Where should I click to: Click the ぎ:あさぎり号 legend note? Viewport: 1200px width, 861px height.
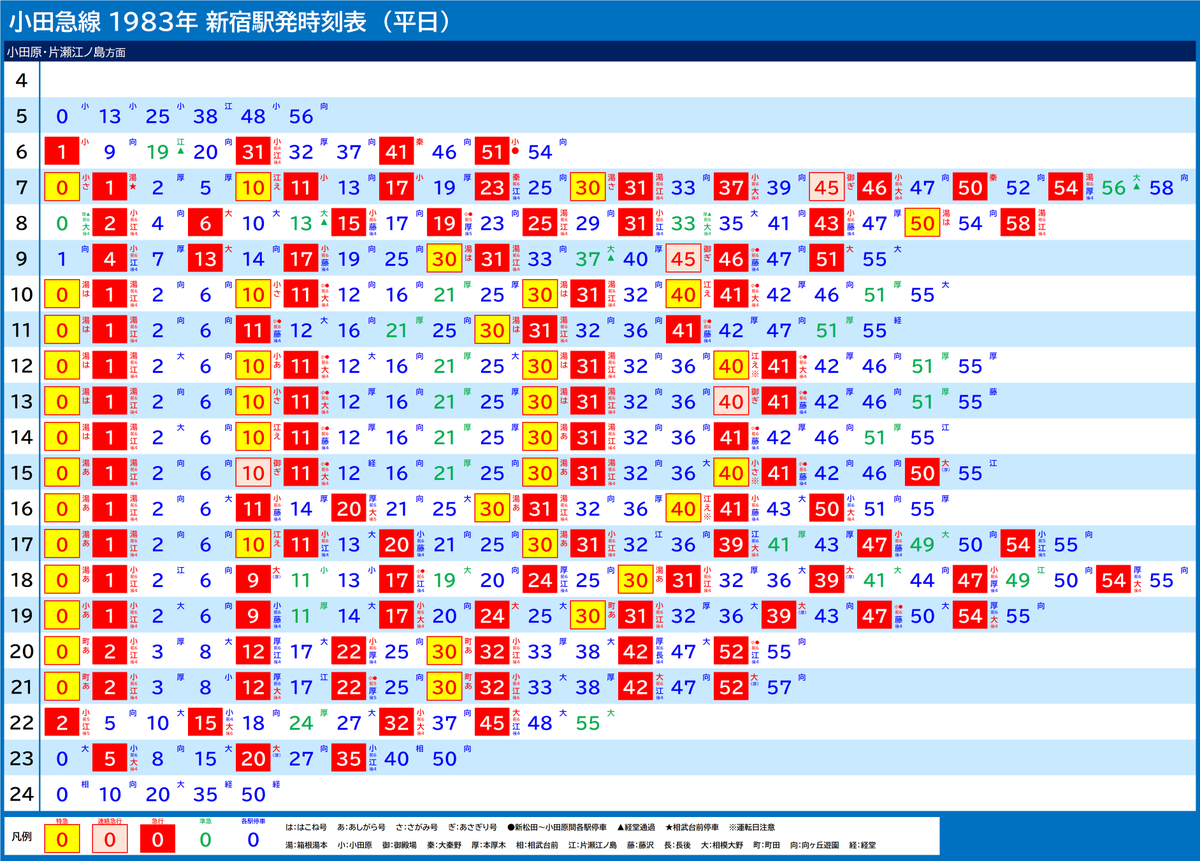pos(473,828)
